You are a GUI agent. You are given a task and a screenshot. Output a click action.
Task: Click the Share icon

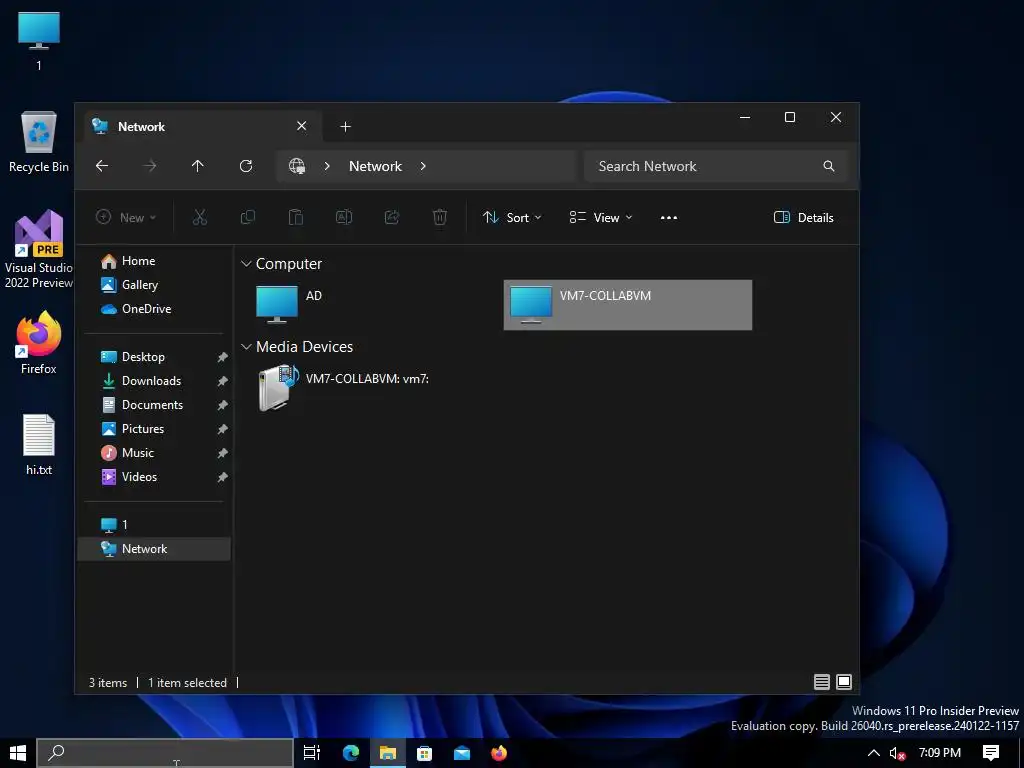(x=392, y=217)
